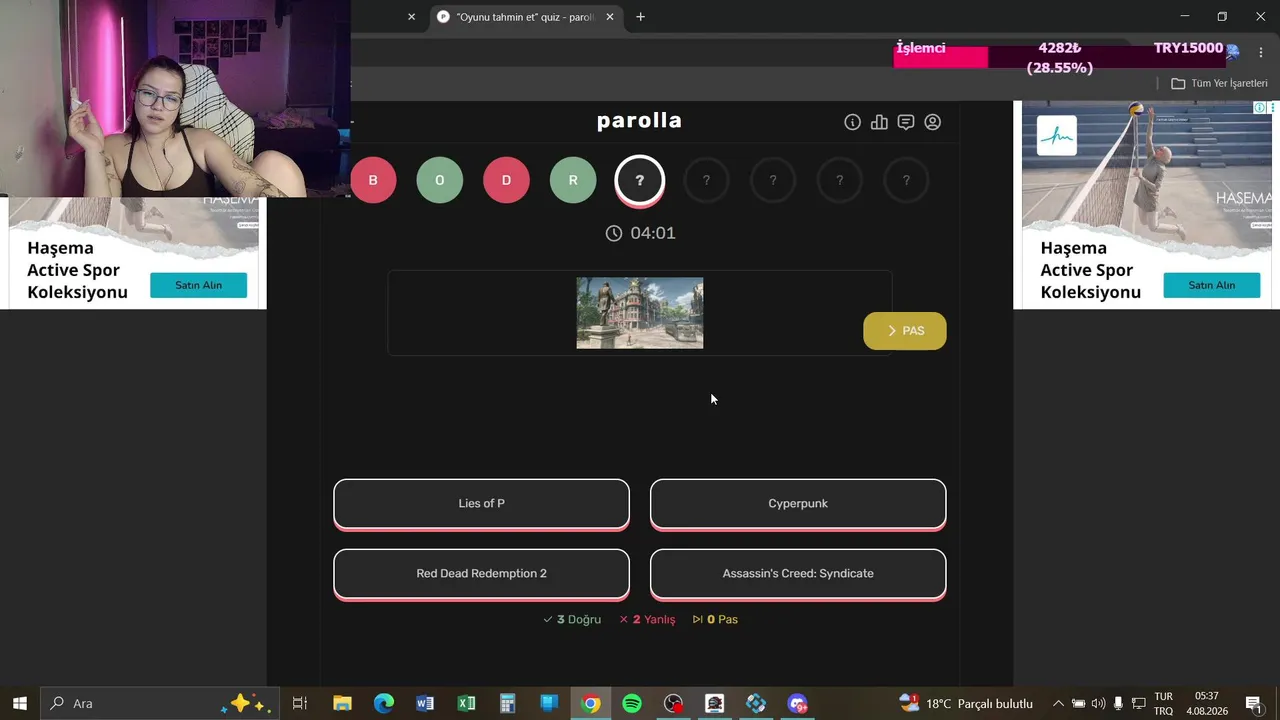The width and height of the screenshot is (1280, 720).
Task: Open the taskbar clock and calendar
Action: click(x=1207, y=703)
